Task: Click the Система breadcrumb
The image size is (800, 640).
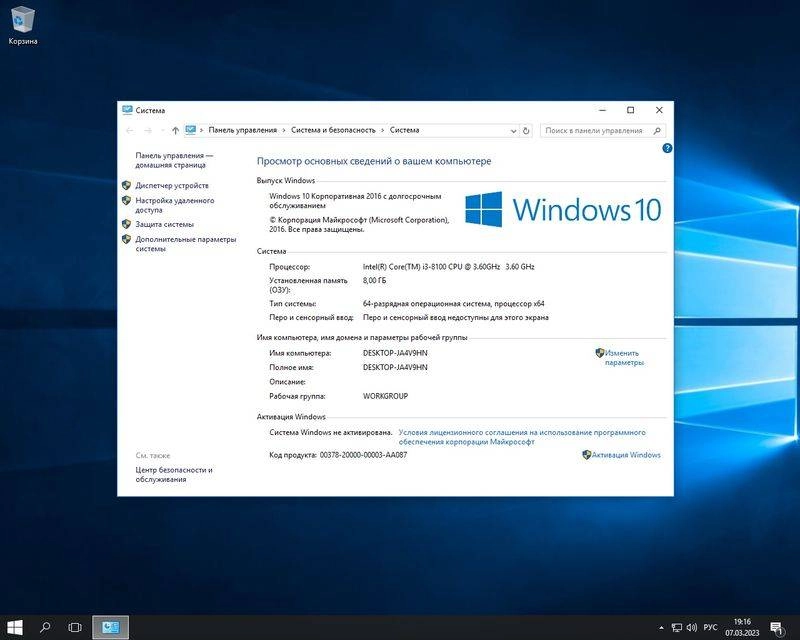Action: 405,130
